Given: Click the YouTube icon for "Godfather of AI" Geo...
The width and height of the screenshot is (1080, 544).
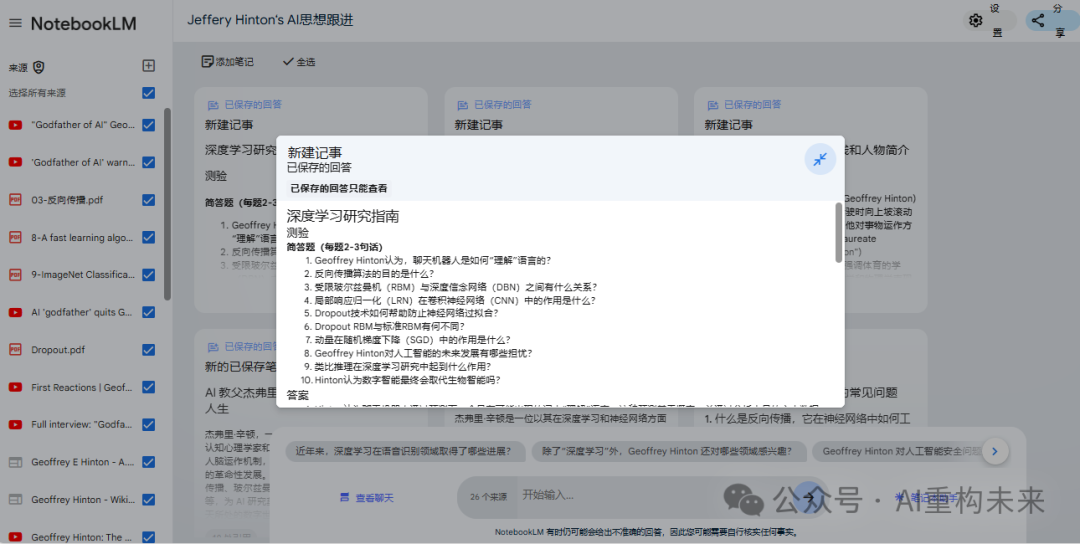Looking at the screenshot, I should point(15,125).
